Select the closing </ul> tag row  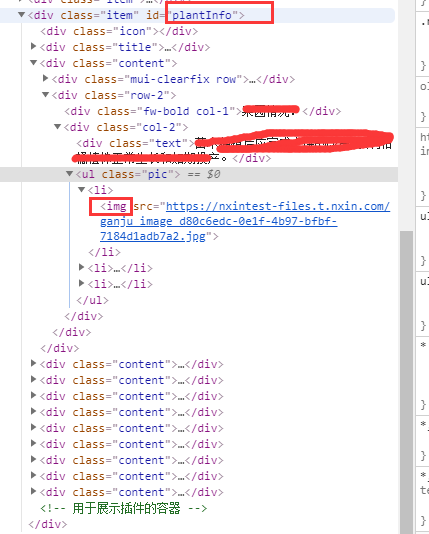pos(93,300)
